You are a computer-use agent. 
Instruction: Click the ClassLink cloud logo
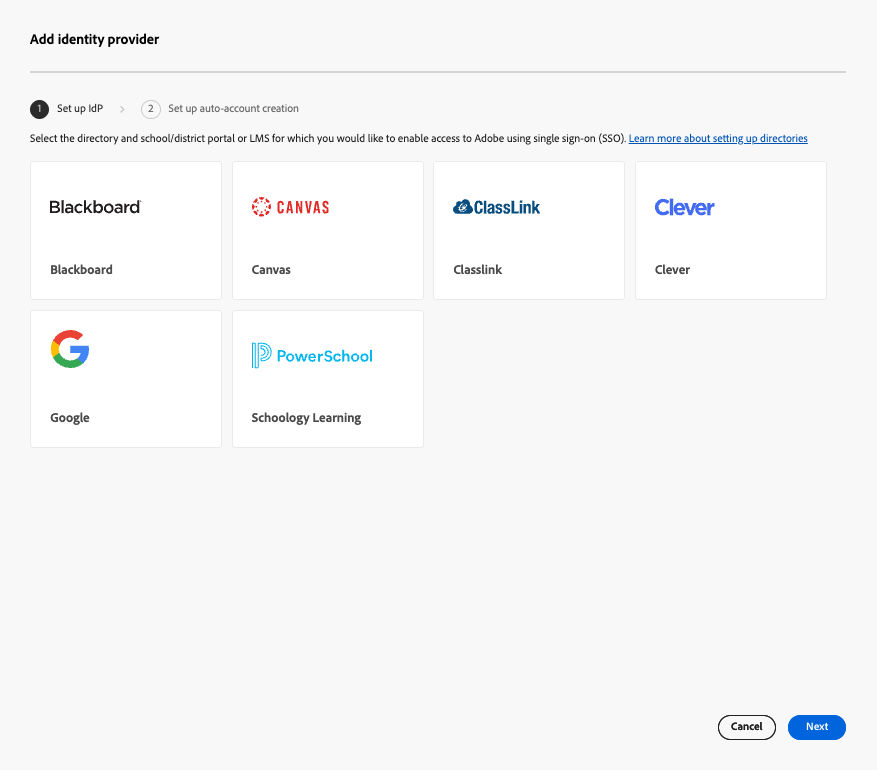(x=496, y=207)
